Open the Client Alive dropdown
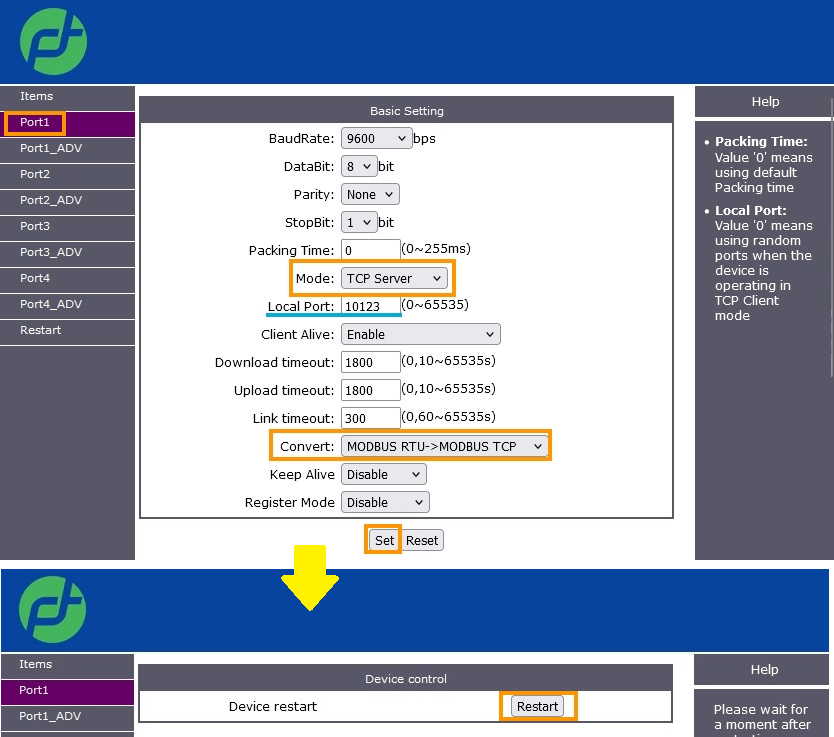Image resolution: width=834 pixels, height=737 pixels. (420, 334)
